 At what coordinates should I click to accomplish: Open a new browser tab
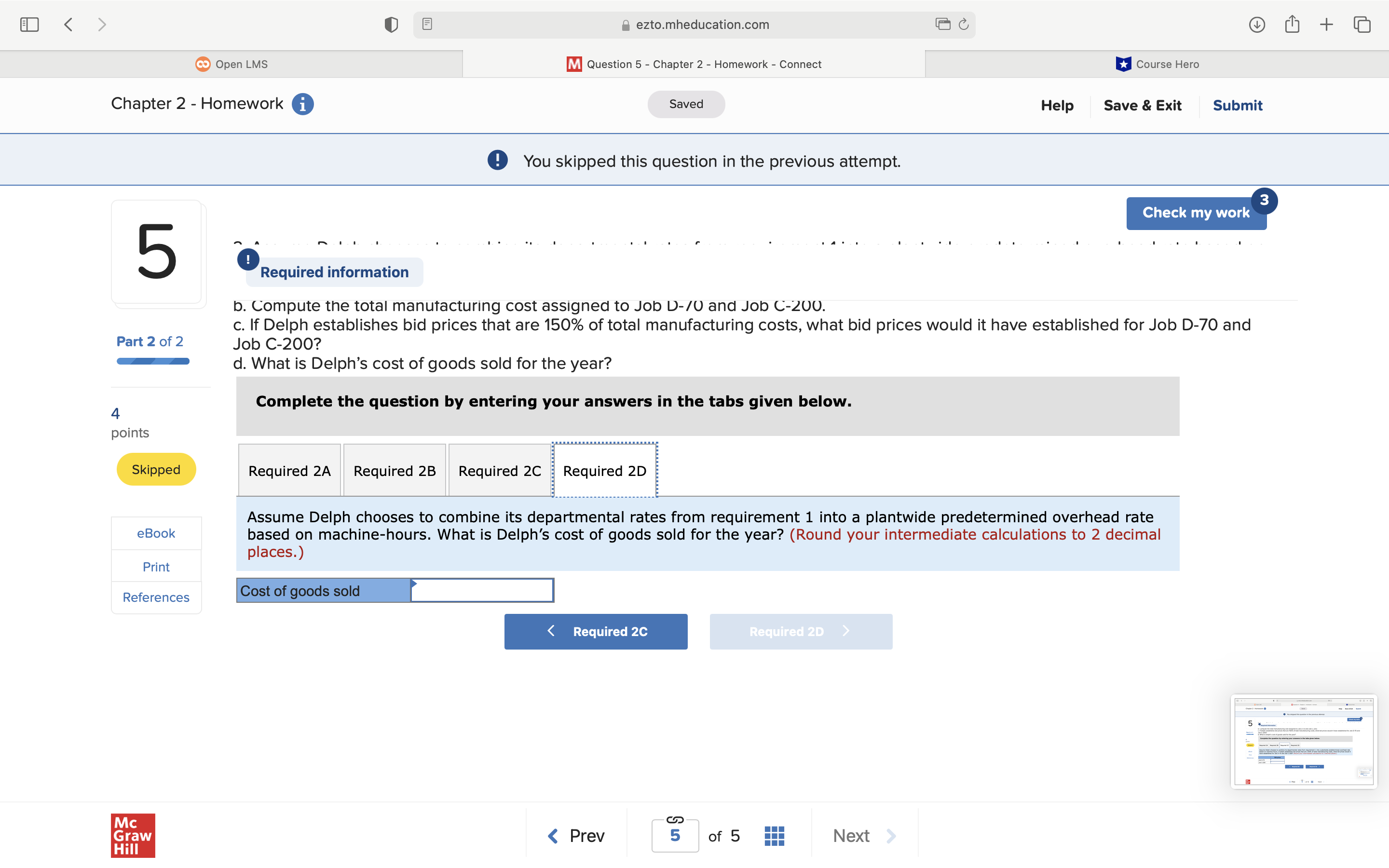click(x=1326, y=24)
